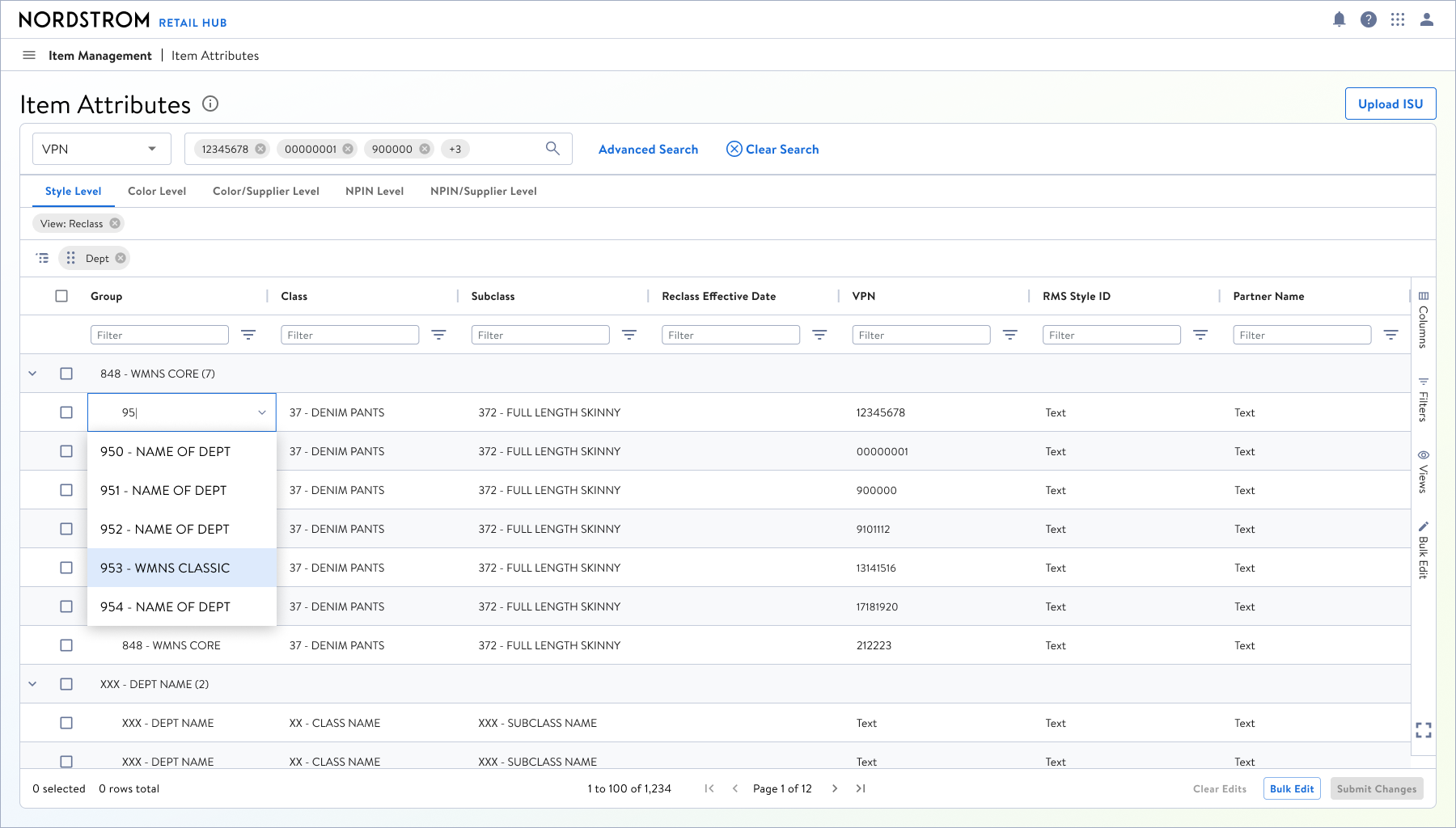Expand the +3 more search chips
The width and height of the screenshot is (1456, 828).
[x=455, y=149]
